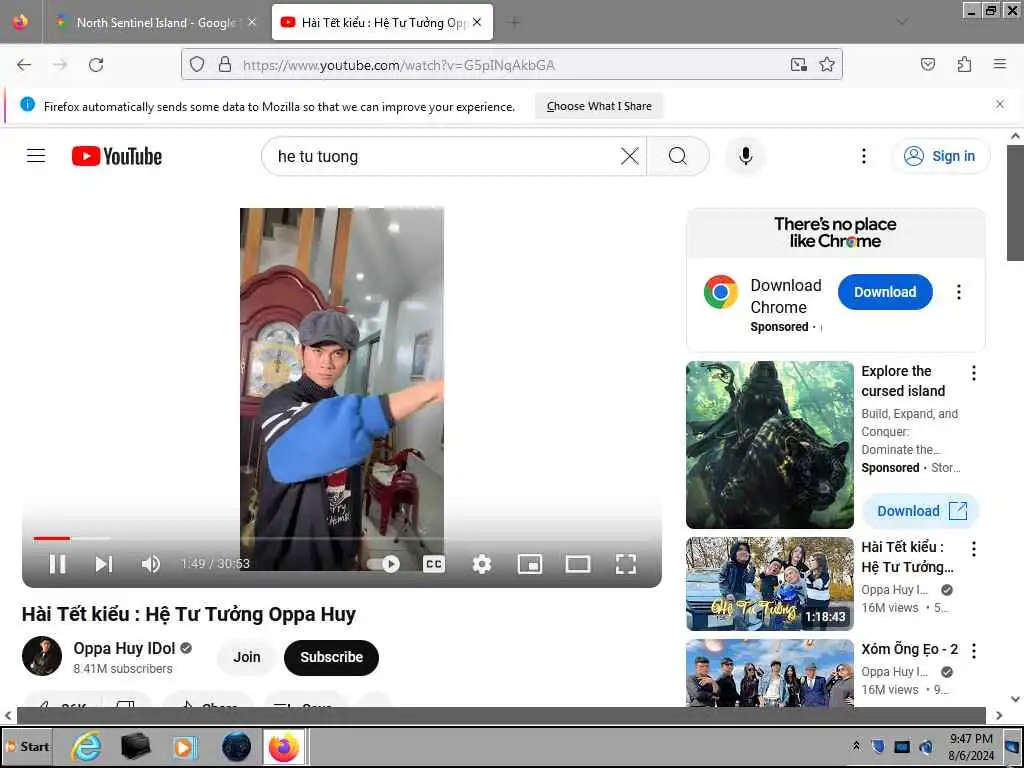1024x768 pixels.
Task: Switch to North Sentinel Island Google tab
Action: (x=157, y=22)
